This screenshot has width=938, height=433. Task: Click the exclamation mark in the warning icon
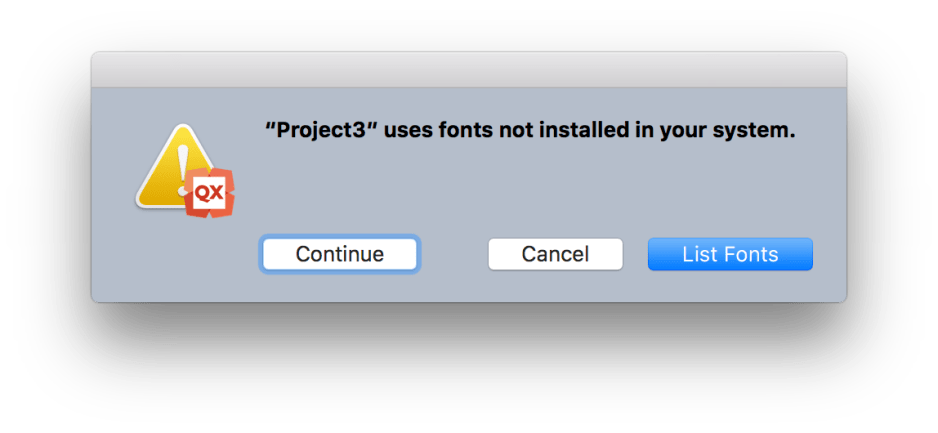[182, 160]
